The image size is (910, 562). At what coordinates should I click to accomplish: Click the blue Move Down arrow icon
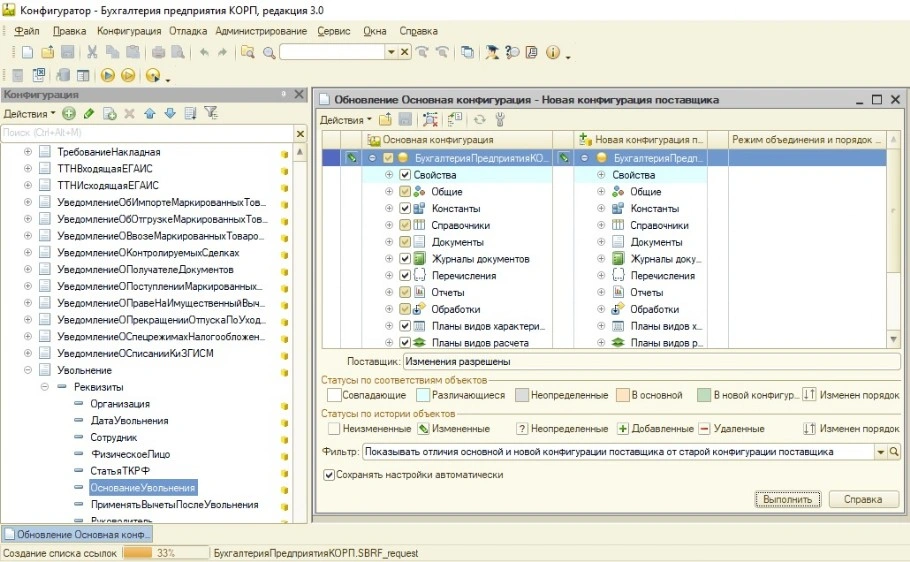[169, 114]
